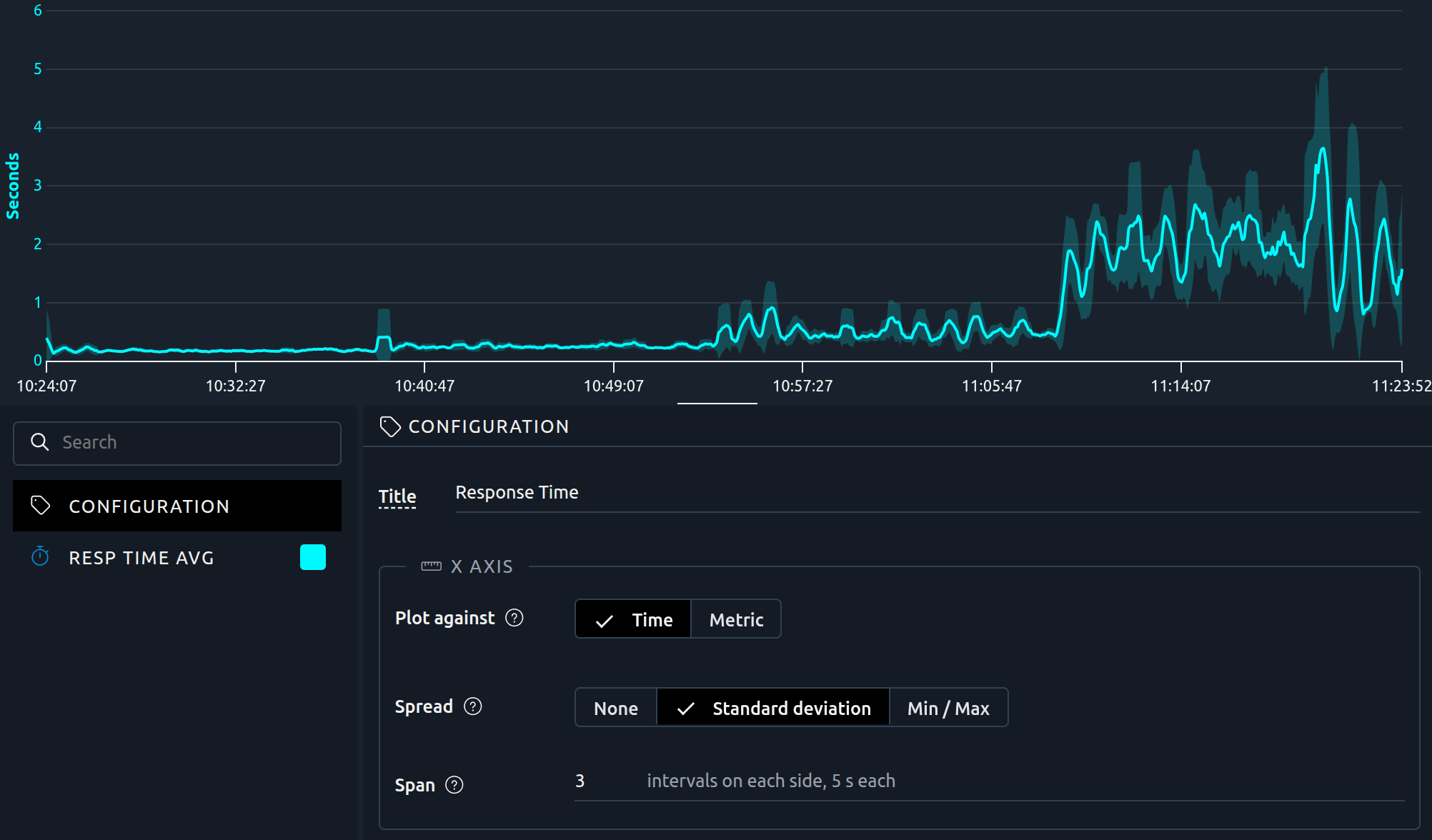Click the Search field in sidebar
This screenshot has height=840, width=1432.
177,443
